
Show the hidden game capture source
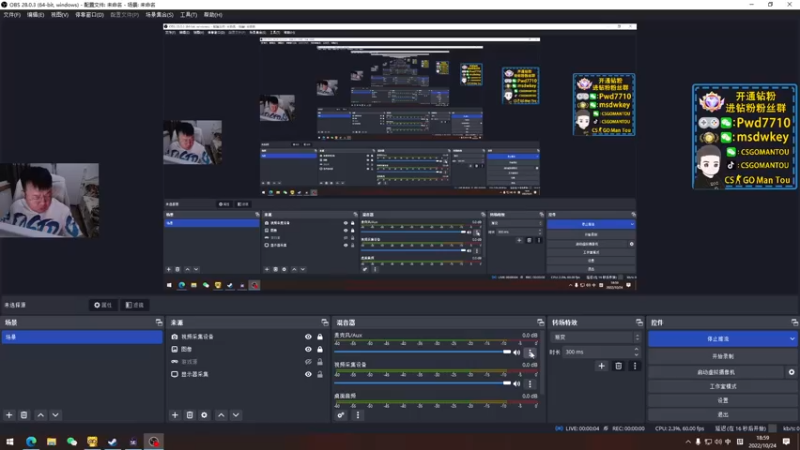tap(308, 362)
